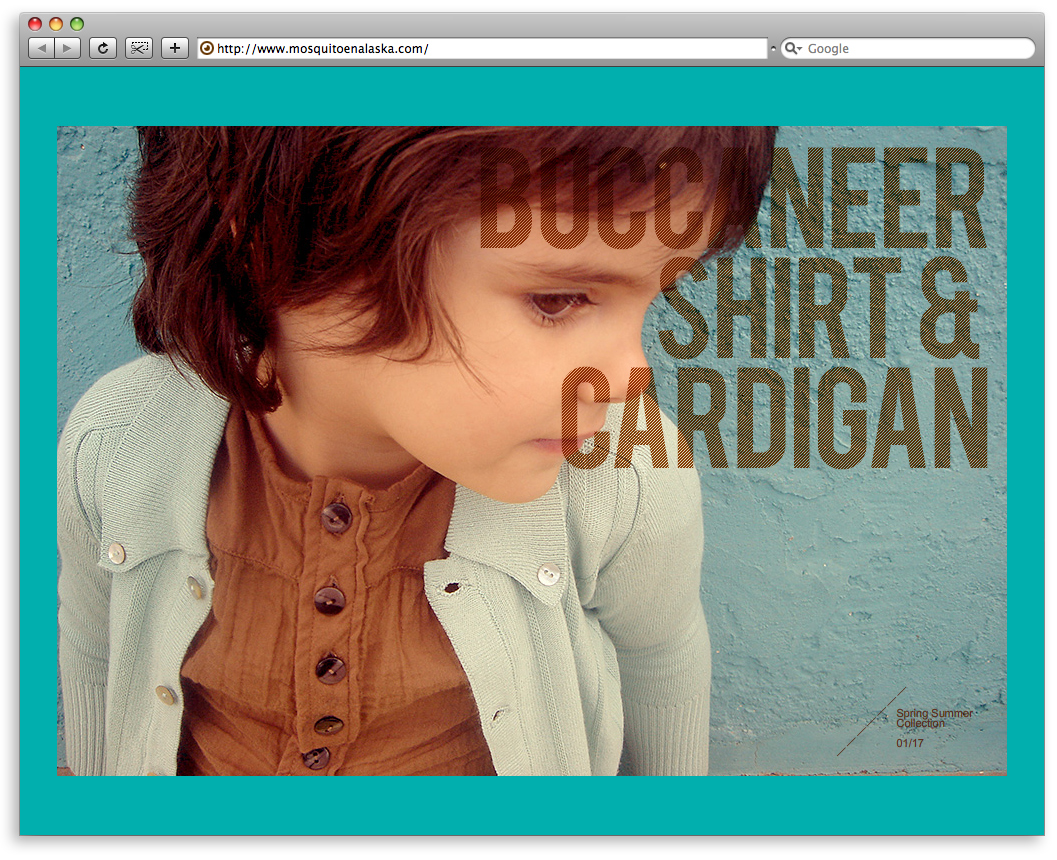Zoom the window using green button
Image resolution: width=1057 pixels, height=860 pixels.
click(x=77, y=24)
